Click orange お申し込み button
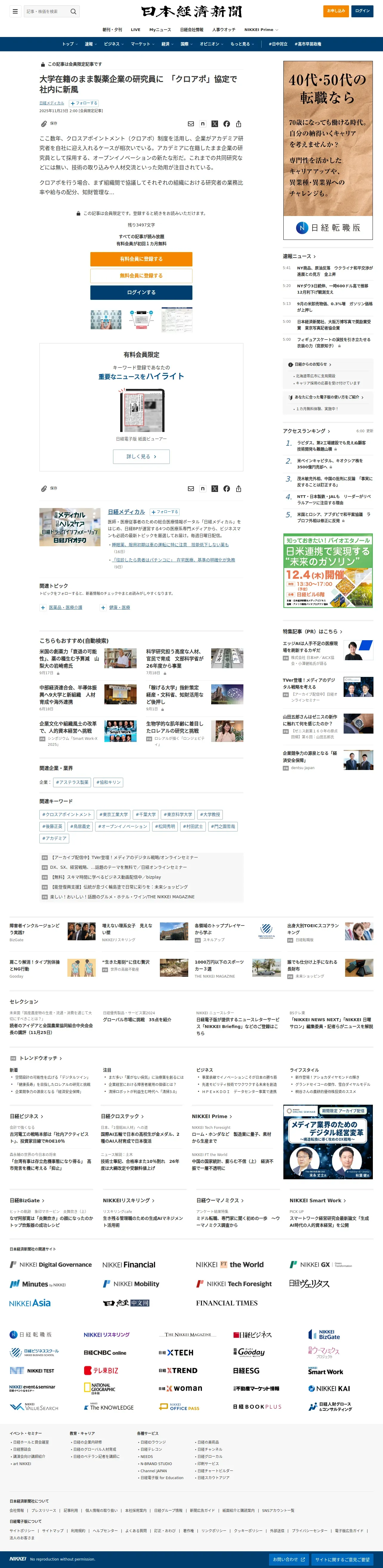 click(336, 10)
